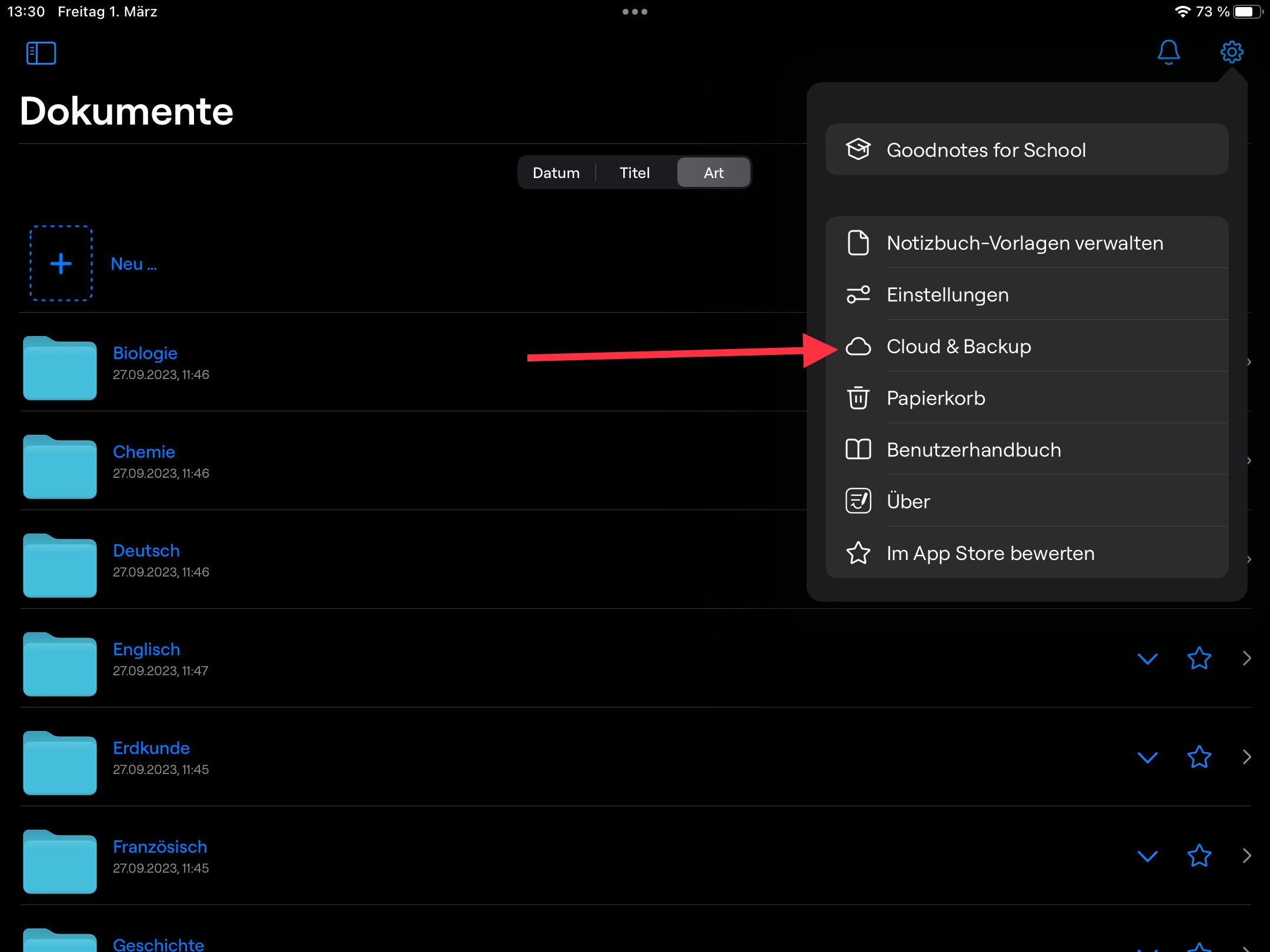
Task: Toggle the sidebar panel icon
Action: pos(41,53)
